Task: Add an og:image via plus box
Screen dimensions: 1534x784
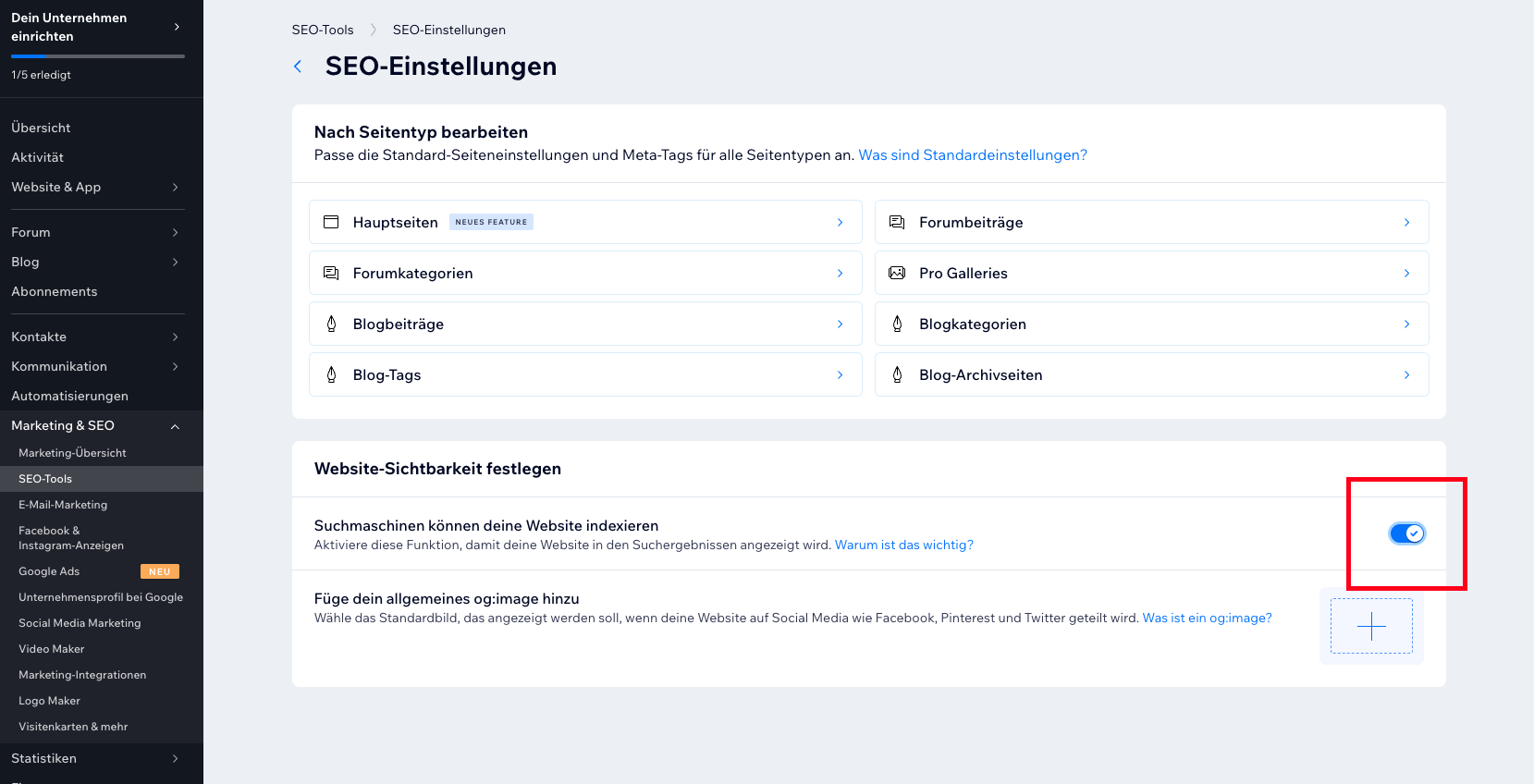Action: tap(1371, 626)
